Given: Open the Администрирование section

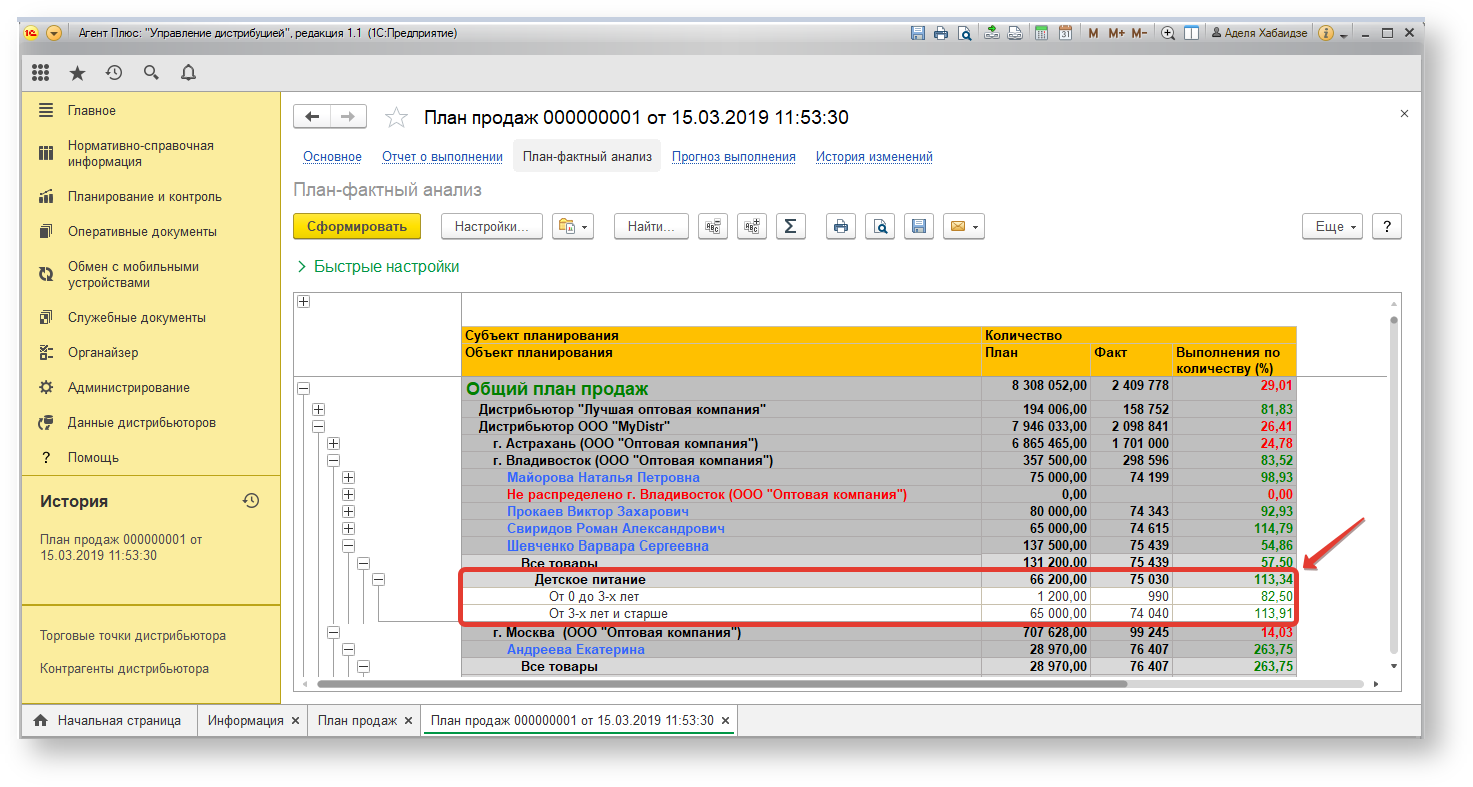Looking at the screenshot, I should pos(129,388).
